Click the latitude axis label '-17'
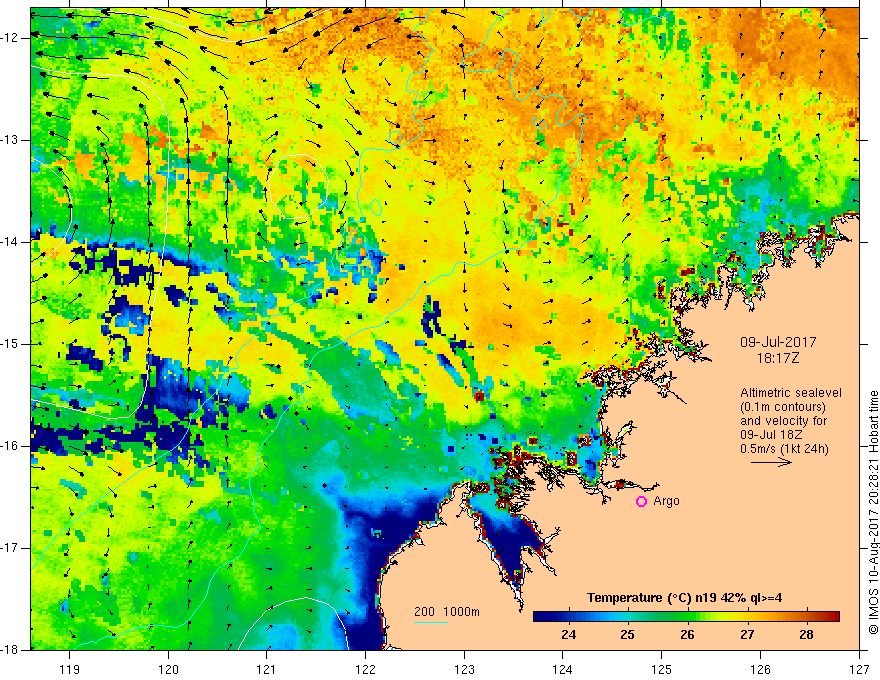This screenshot has width=880, height=680. (x=10, y=548)
